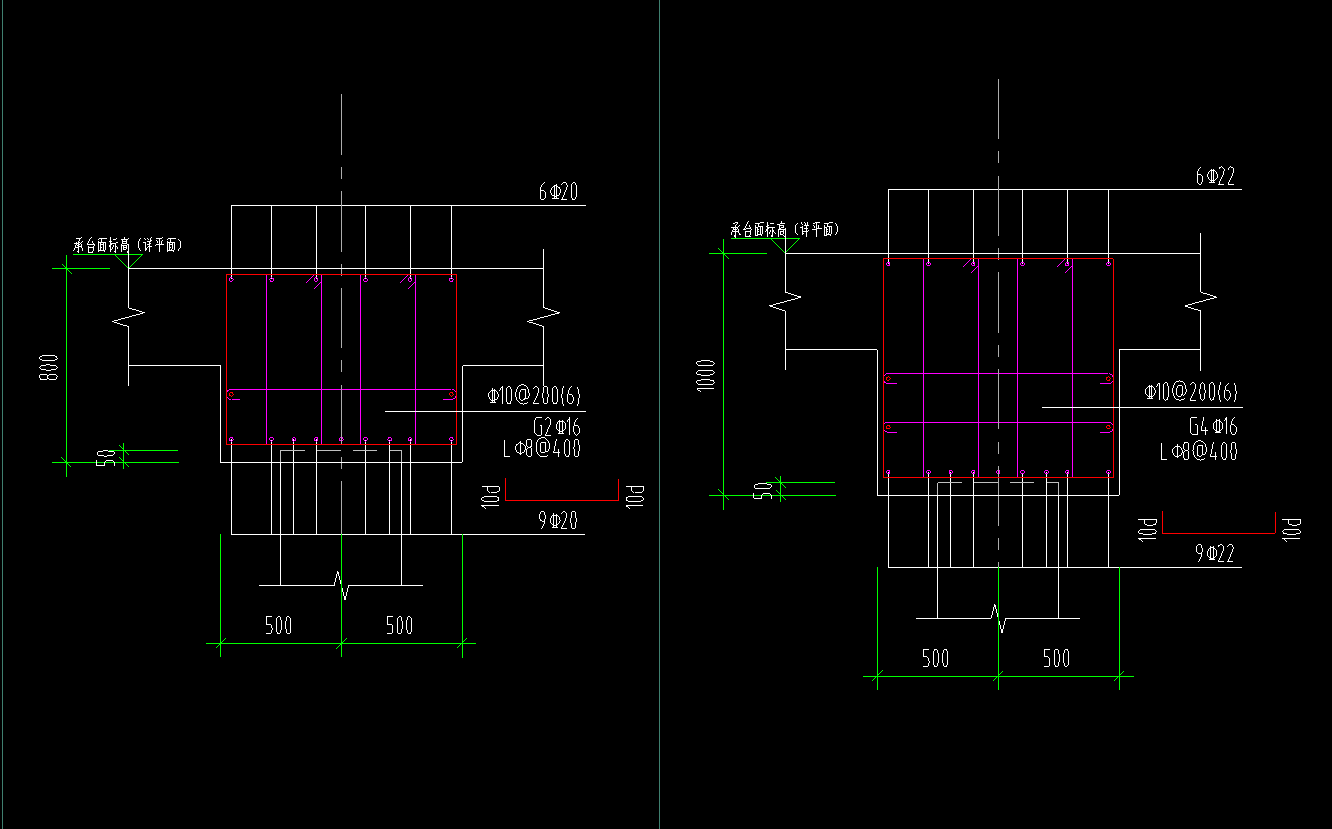Screen dimensions: 1332x829
Task: Select LΦ8@400 text below G2Φ16
Action: 541,448
